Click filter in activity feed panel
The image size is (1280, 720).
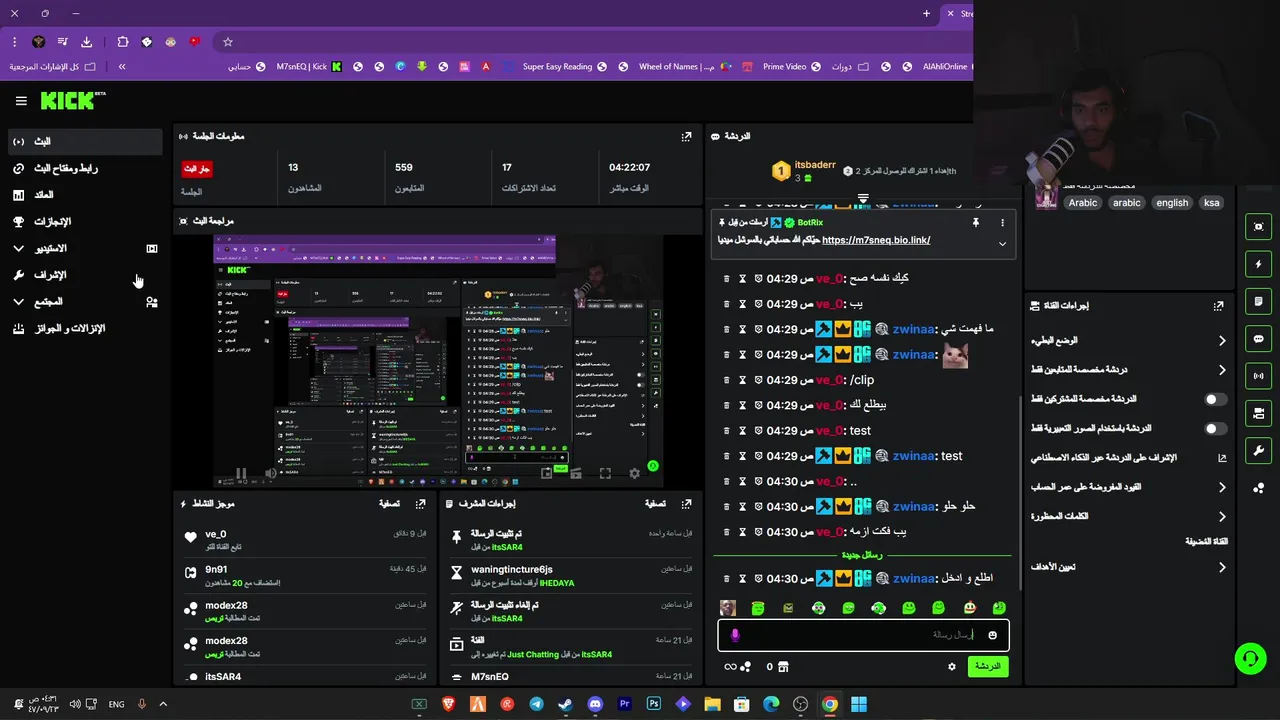coord(389,504)
